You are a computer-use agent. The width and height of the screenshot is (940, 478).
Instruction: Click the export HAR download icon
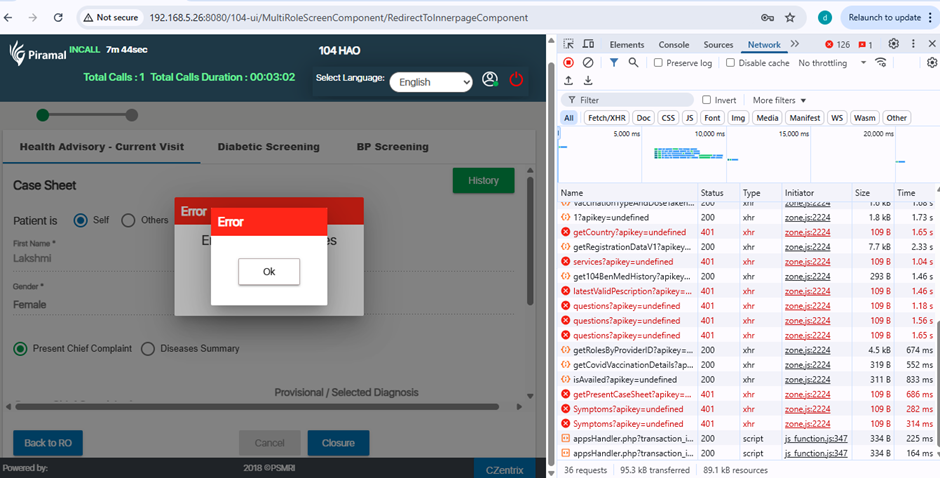pyautogui.click(x=588, y=80)
